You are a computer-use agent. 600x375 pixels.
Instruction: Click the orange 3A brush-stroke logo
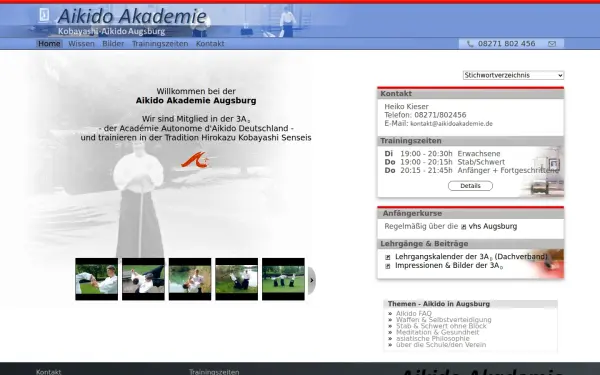tap(196, 160)
